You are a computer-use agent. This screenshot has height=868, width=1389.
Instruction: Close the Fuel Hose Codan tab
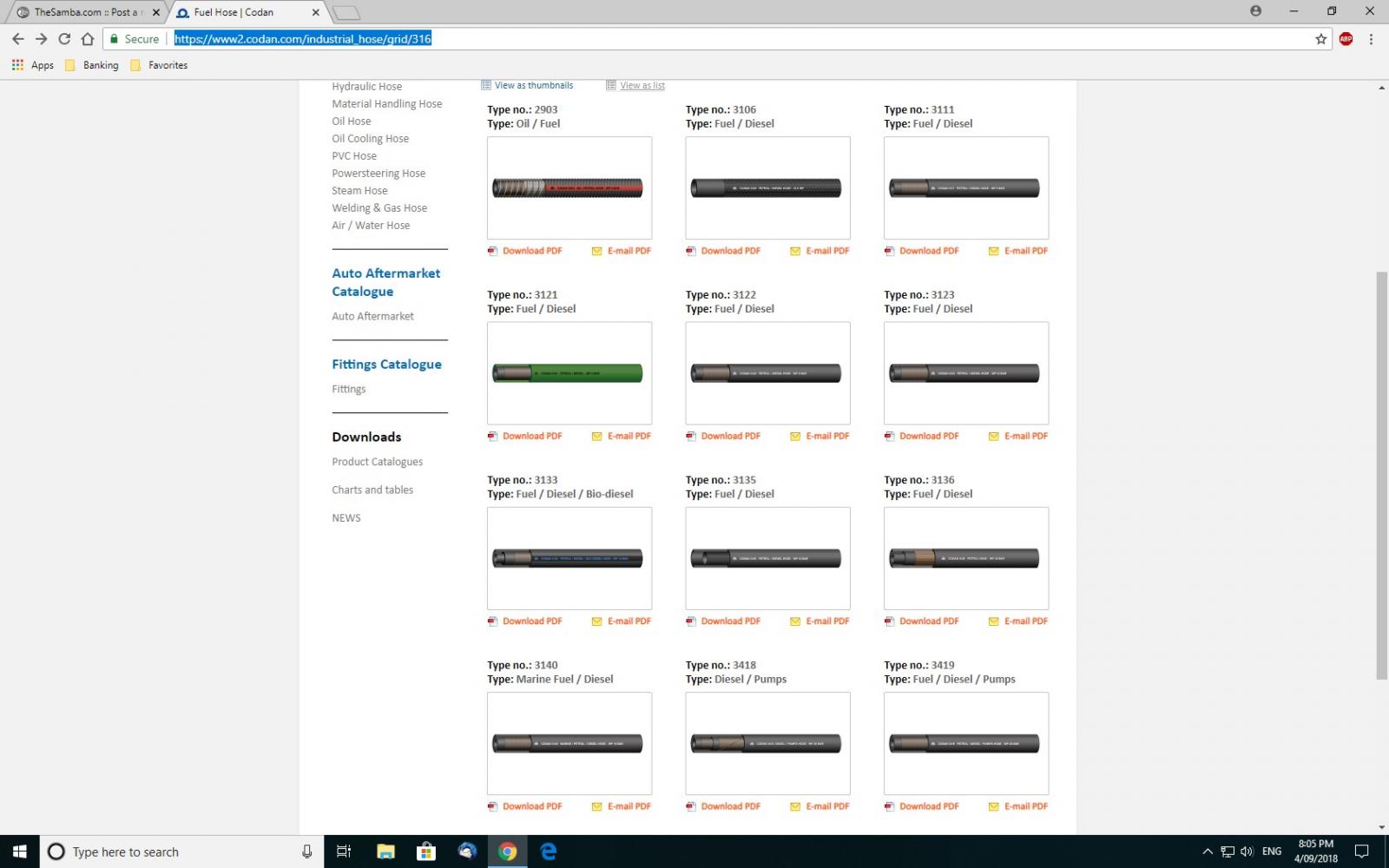click(x=316, y=12)
